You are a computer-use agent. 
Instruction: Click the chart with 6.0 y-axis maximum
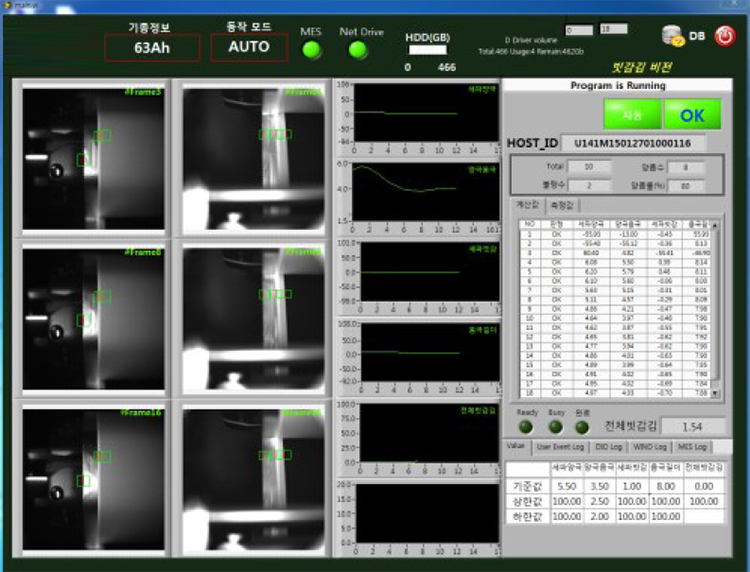pyautogui.click(x=426, y=192)
